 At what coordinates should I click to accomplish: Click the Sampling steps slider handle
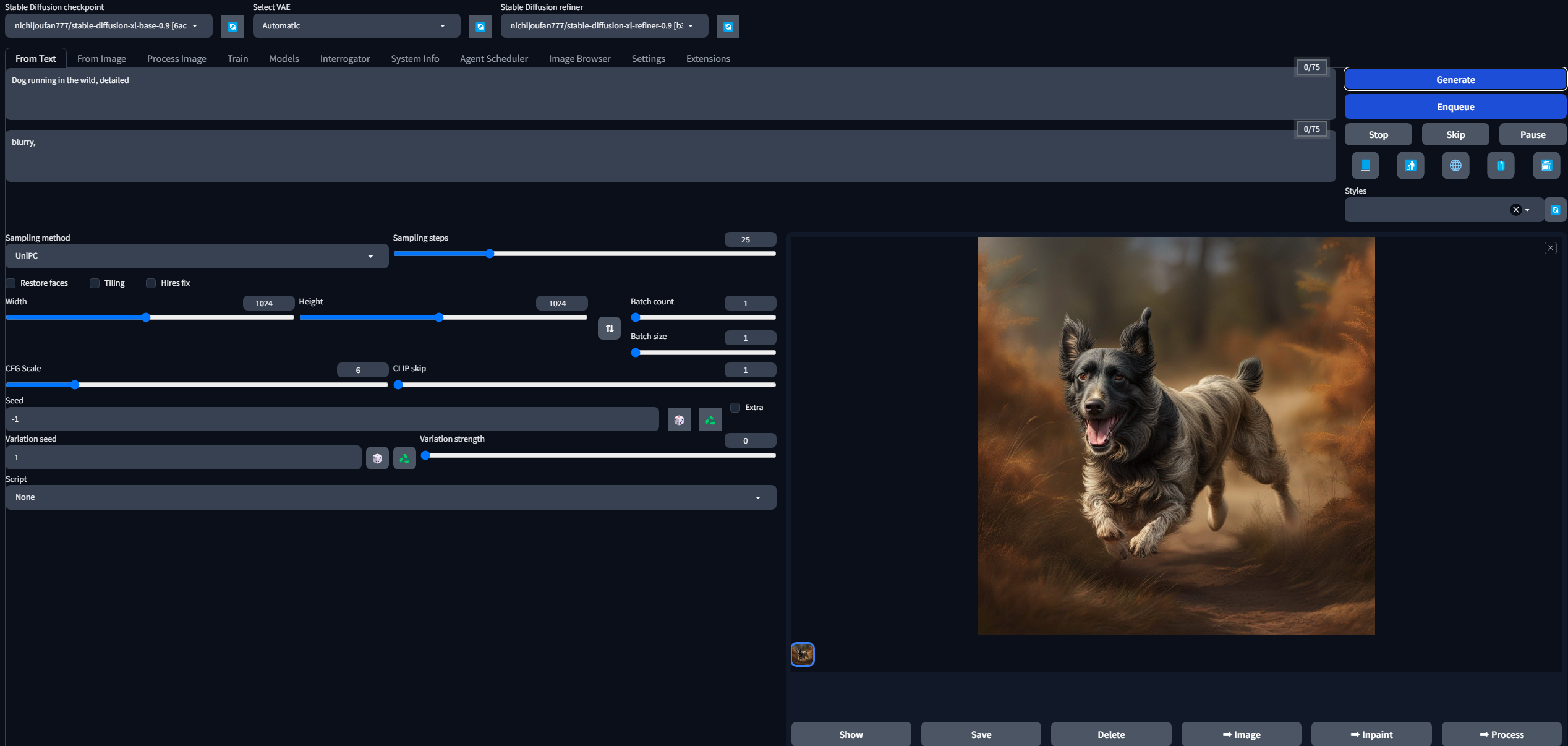490,254
